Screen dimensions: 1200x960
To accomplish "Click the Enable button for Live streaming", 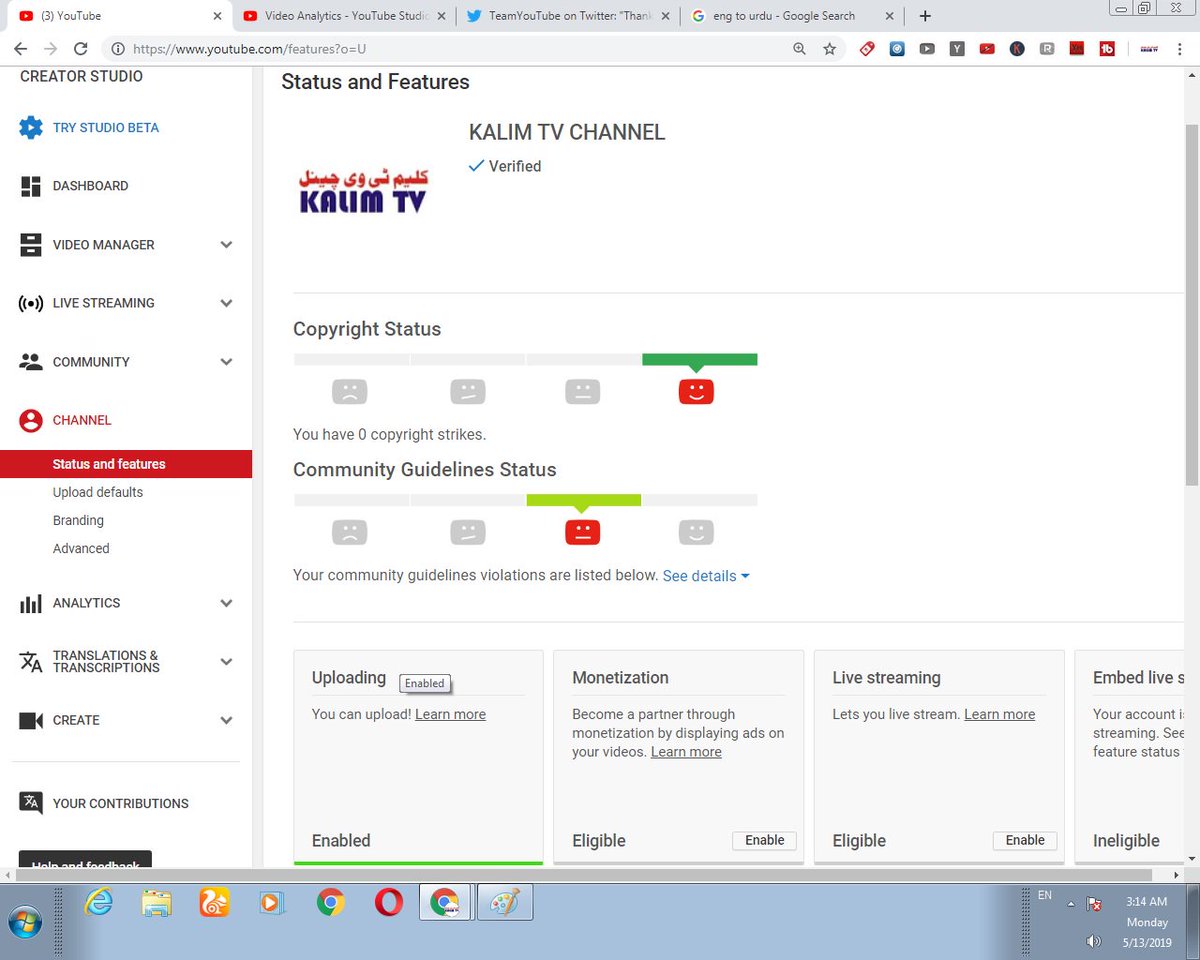I will click(x=1025, y=840).
